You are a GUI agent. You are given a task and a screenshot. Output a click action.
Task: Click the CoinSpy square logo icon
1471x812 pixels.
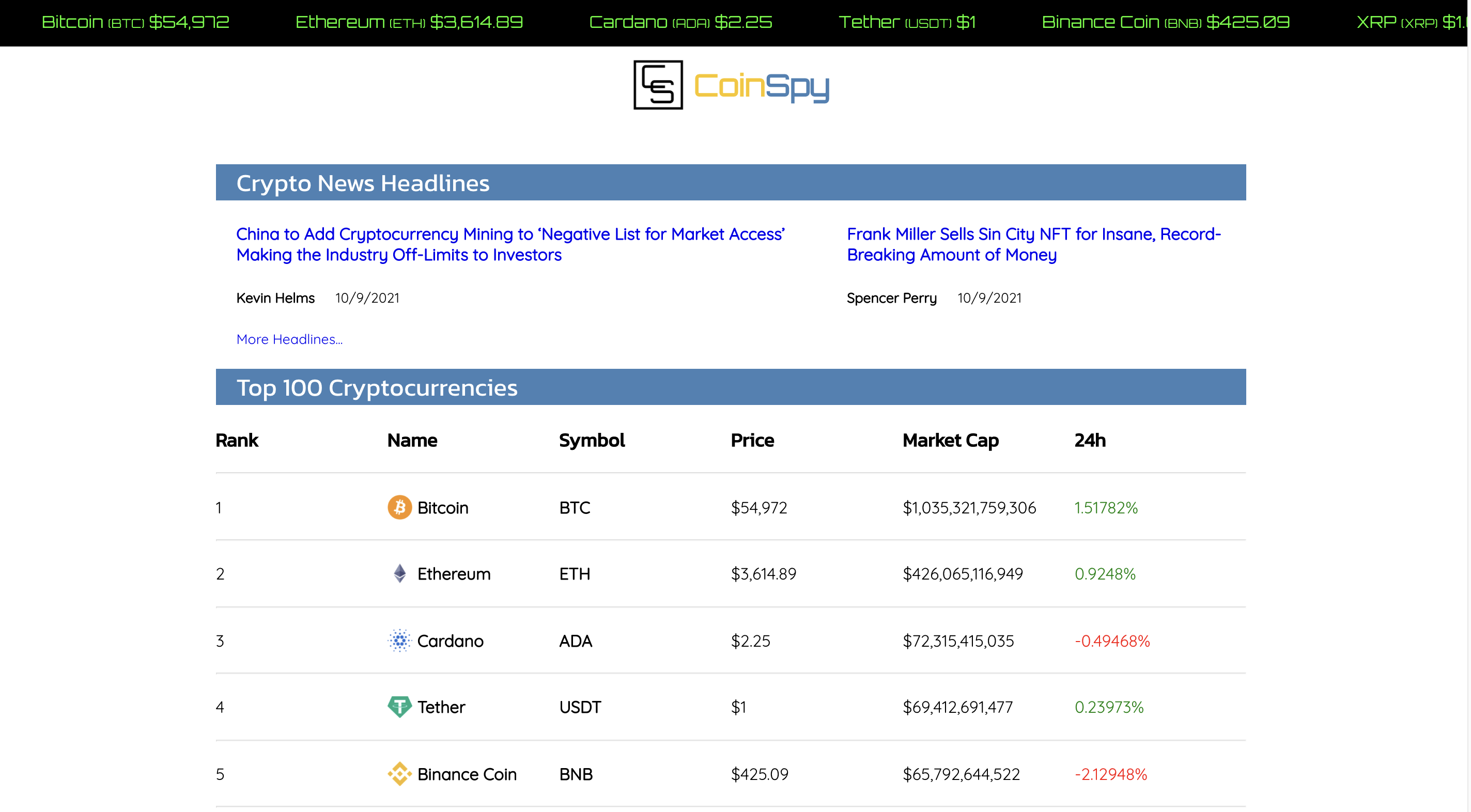[x=658, y=85]
